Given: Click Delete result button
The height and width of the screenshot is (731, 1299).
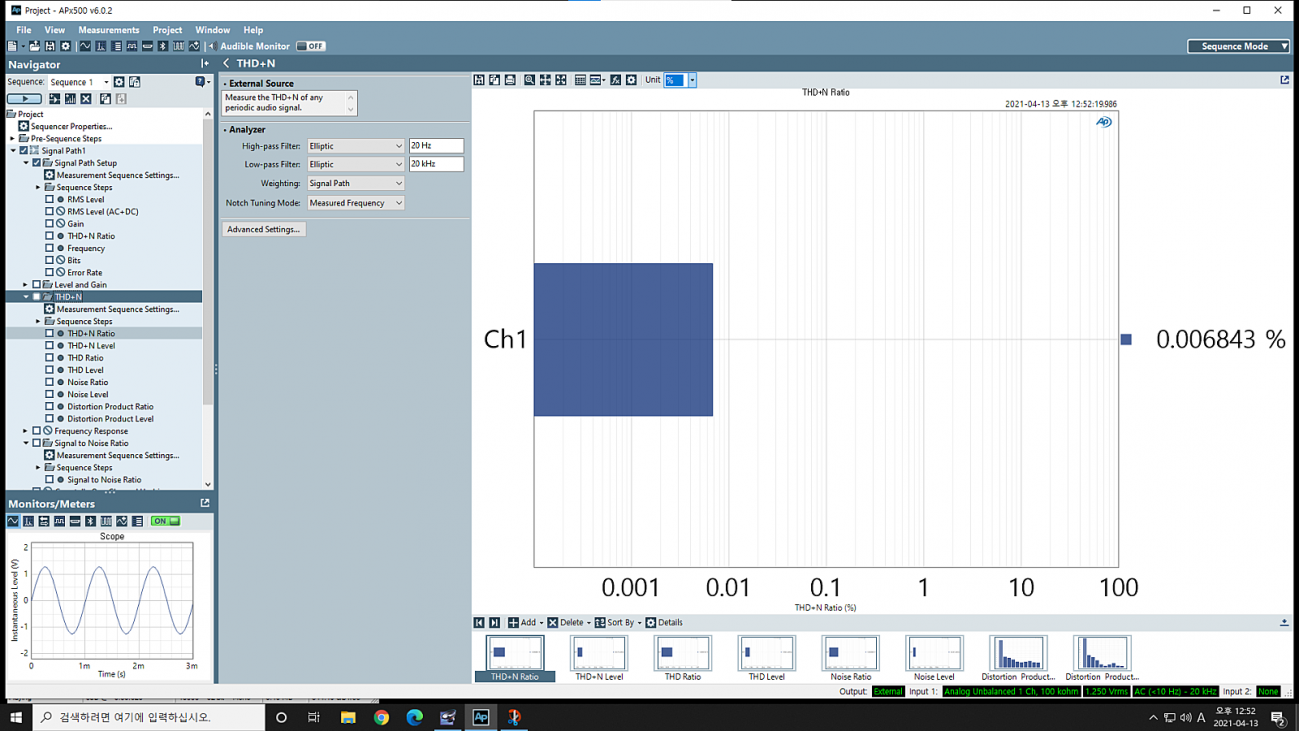Looking at the screenshot, I should pos(568,622).
